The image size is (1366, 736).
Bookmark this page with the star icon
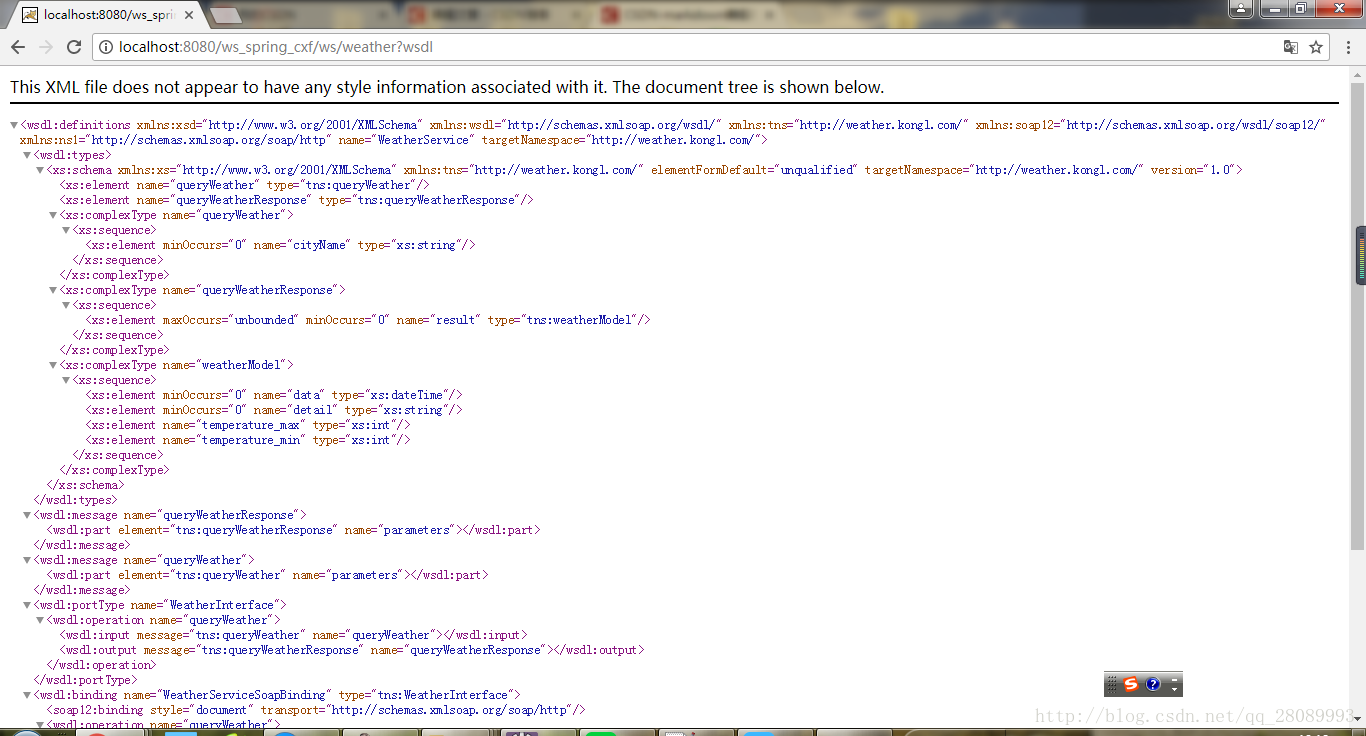[x=1316, y=47]
